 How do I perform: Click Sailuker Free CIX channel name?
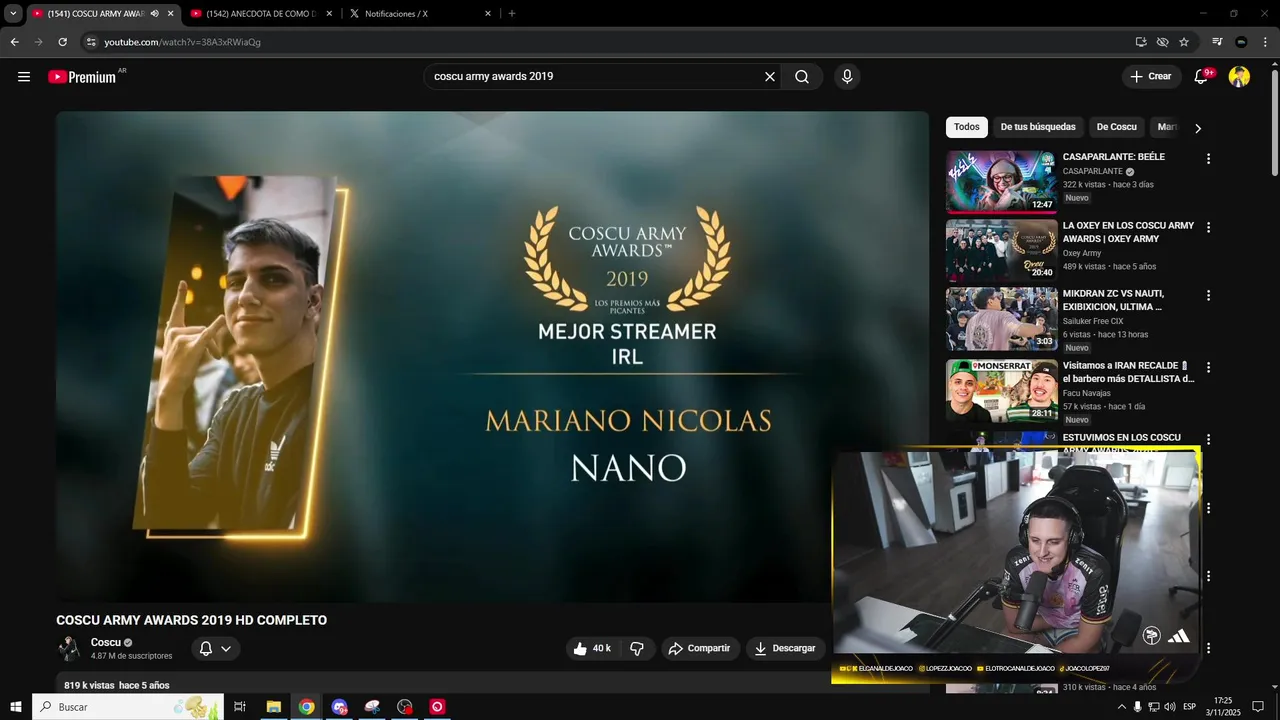click(x=1093, y=321)
